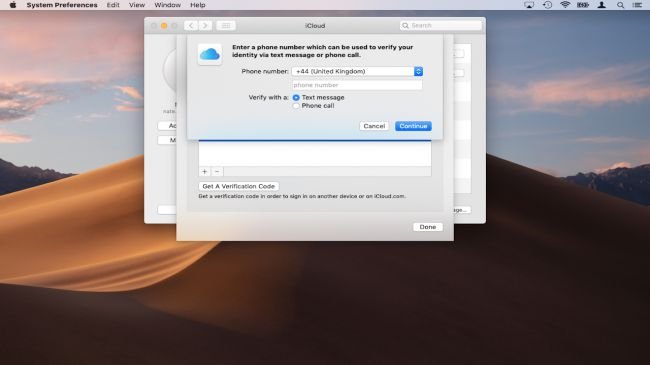Click the yellow minimize window button
The height and width of the screenshot is (365, 650).
click(164, 26)
